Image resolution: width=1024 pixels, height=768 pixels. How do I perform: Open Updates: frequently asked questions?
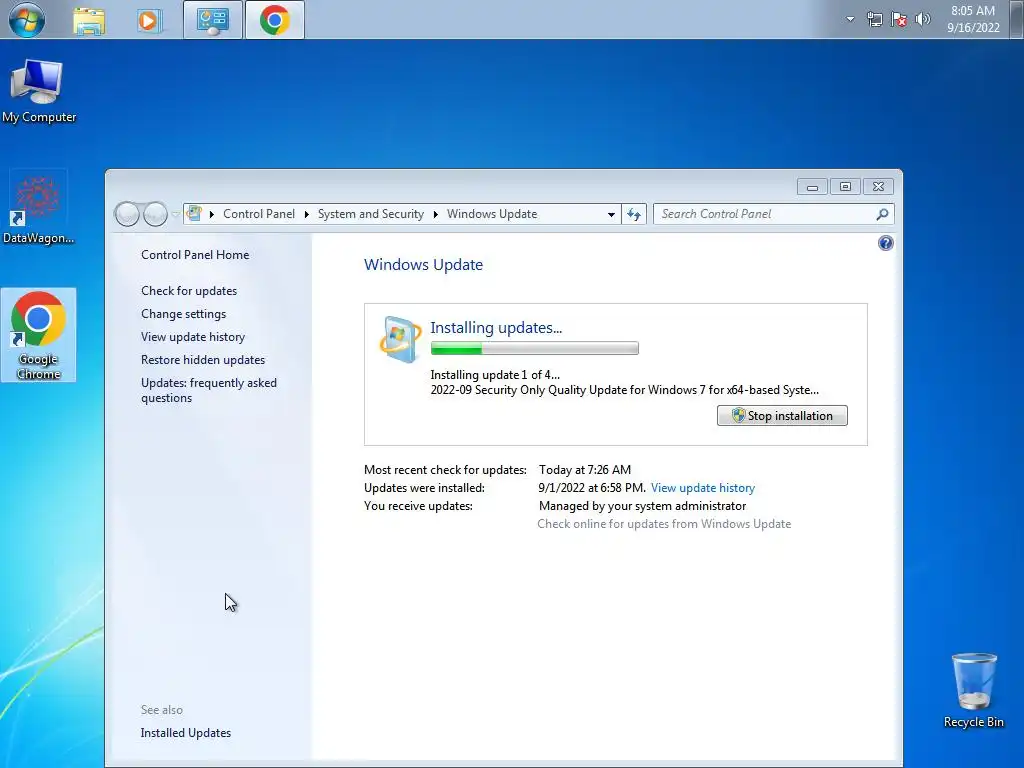point(208,391)
